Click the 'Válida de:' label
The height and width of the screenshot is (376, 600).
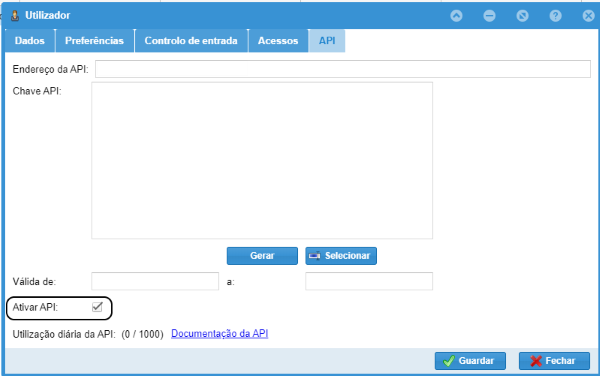click(x=34, y=282)
